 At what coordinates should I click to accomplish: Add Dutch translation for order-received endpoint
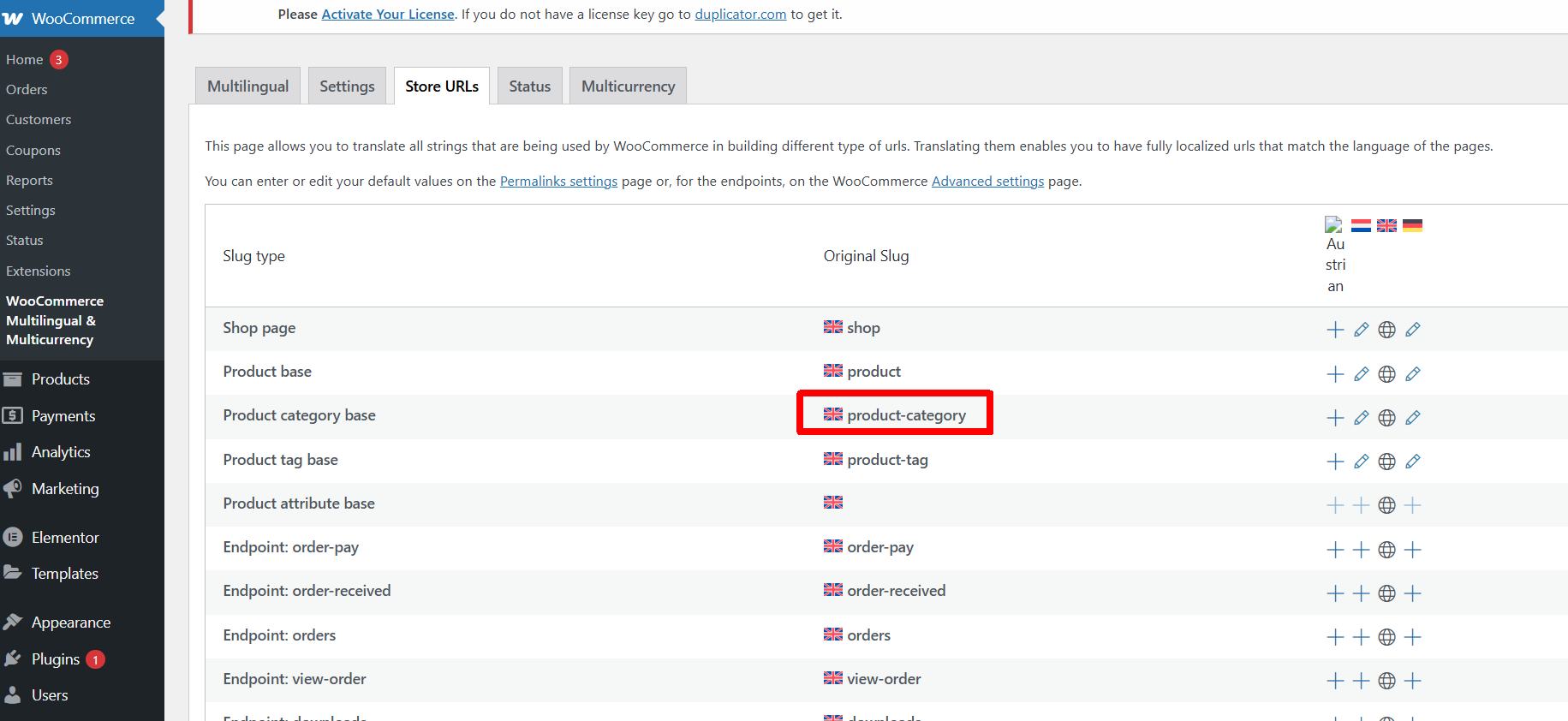point(1361,593)
